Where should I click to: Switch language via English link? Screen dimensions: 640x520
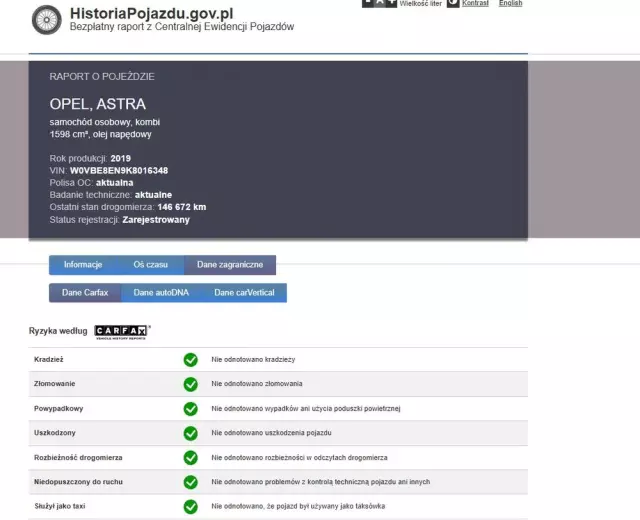(x=510, y=4)
